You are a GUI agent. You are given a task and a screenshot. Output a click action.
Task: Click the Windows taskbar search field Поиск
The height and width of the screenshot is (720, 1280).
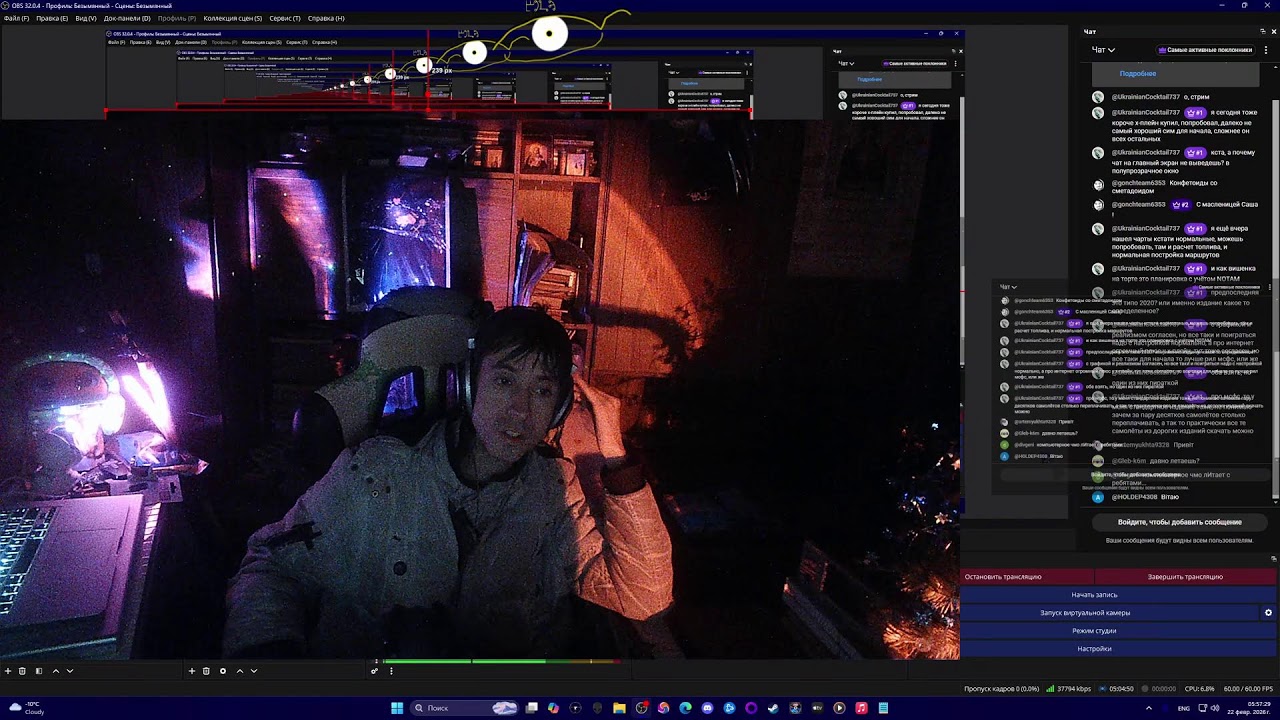[x=463, y=708]
